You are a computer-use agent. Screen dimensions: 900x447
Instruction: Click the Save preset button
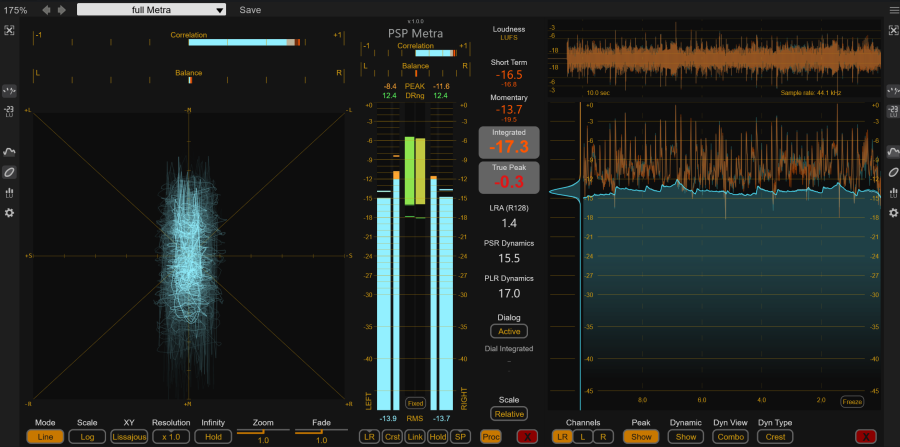pyautogui.click(x=250, y=9)
